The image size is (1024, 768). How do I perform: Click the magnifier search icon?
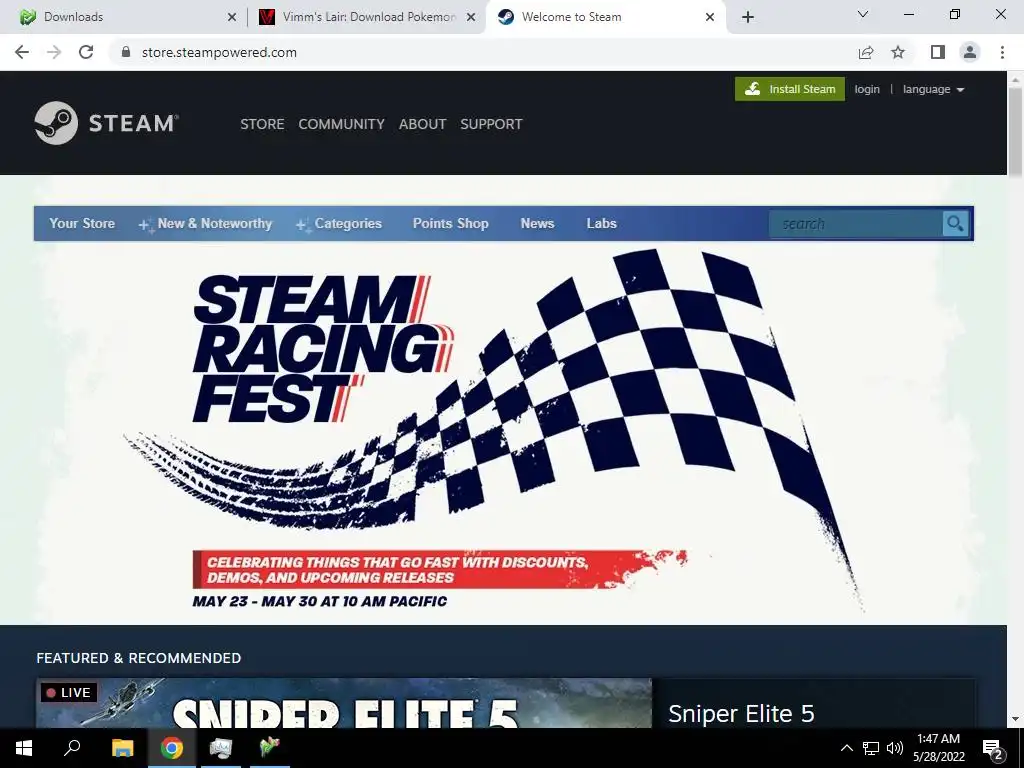[x=955, y=224]
